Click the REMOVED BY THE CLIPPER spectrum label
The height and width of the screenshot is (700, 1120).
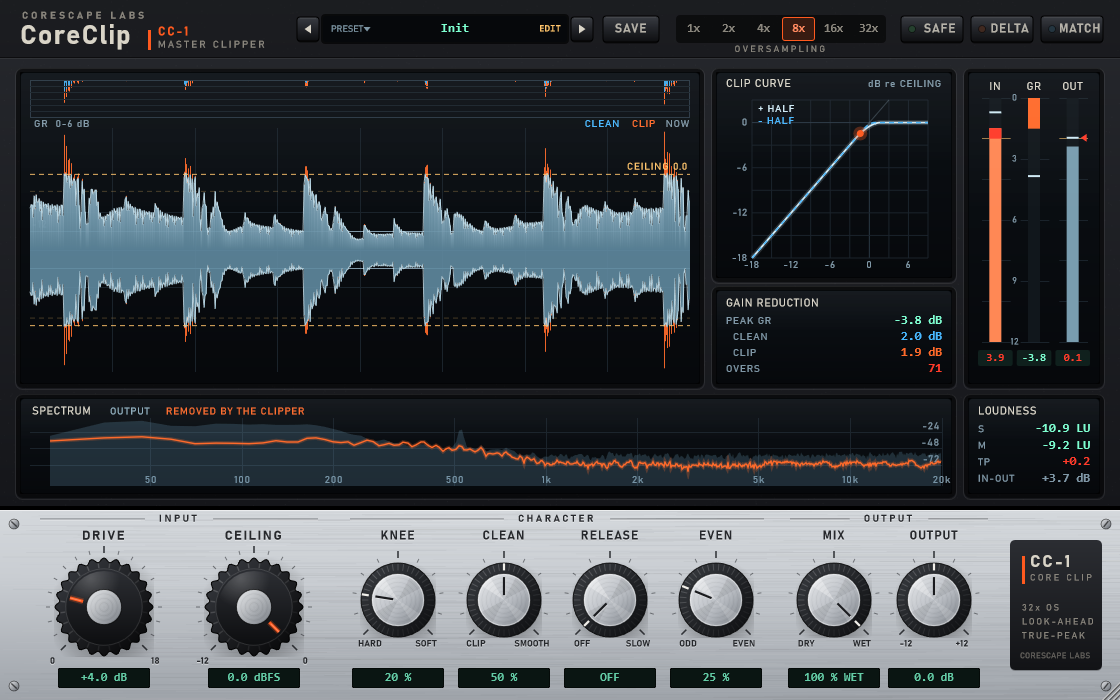[235, 411]
